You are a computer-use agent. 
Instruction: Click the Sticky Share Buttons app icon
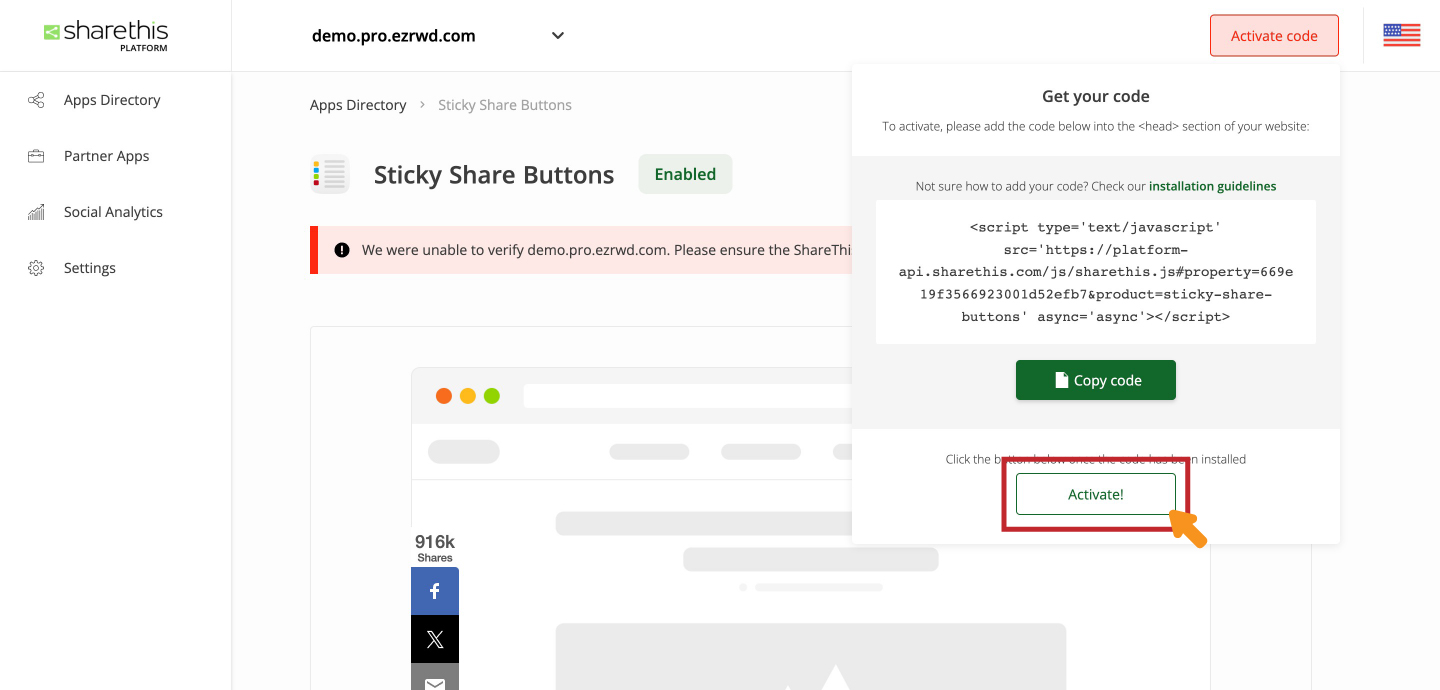pyautogui.click(x=330, y=175)
